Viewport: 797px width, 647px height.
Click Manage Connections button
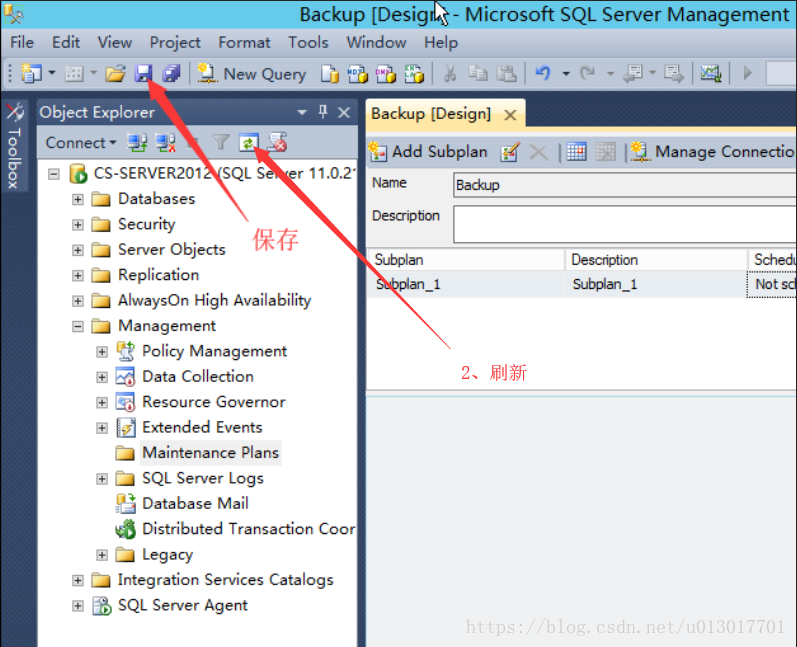pos(713,151)
